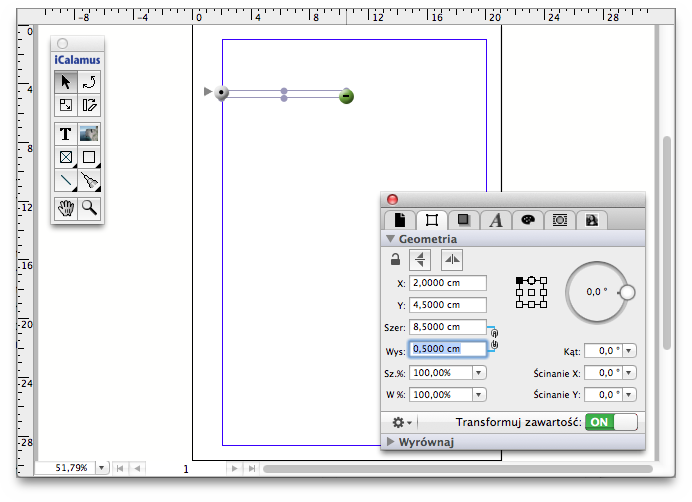Turn off the Transformuj zawartość switch

coord(611,422)
